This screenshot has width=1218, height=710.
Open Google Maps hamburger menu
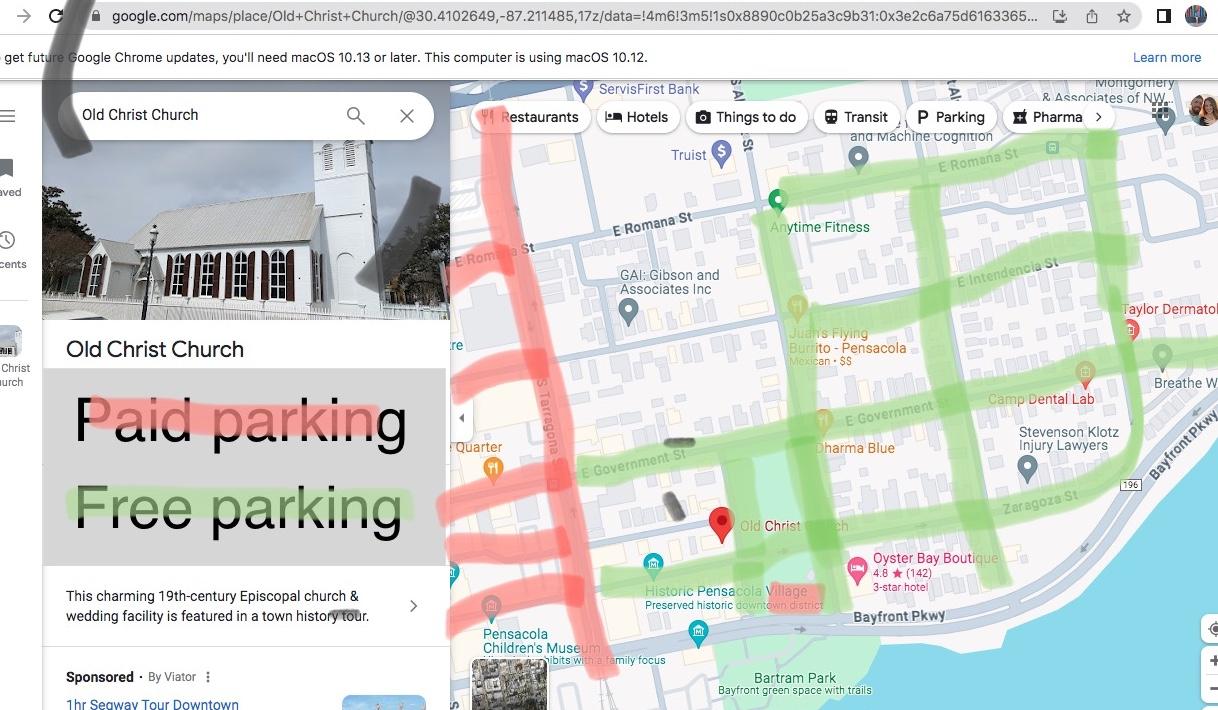click(x=8, y=116)
